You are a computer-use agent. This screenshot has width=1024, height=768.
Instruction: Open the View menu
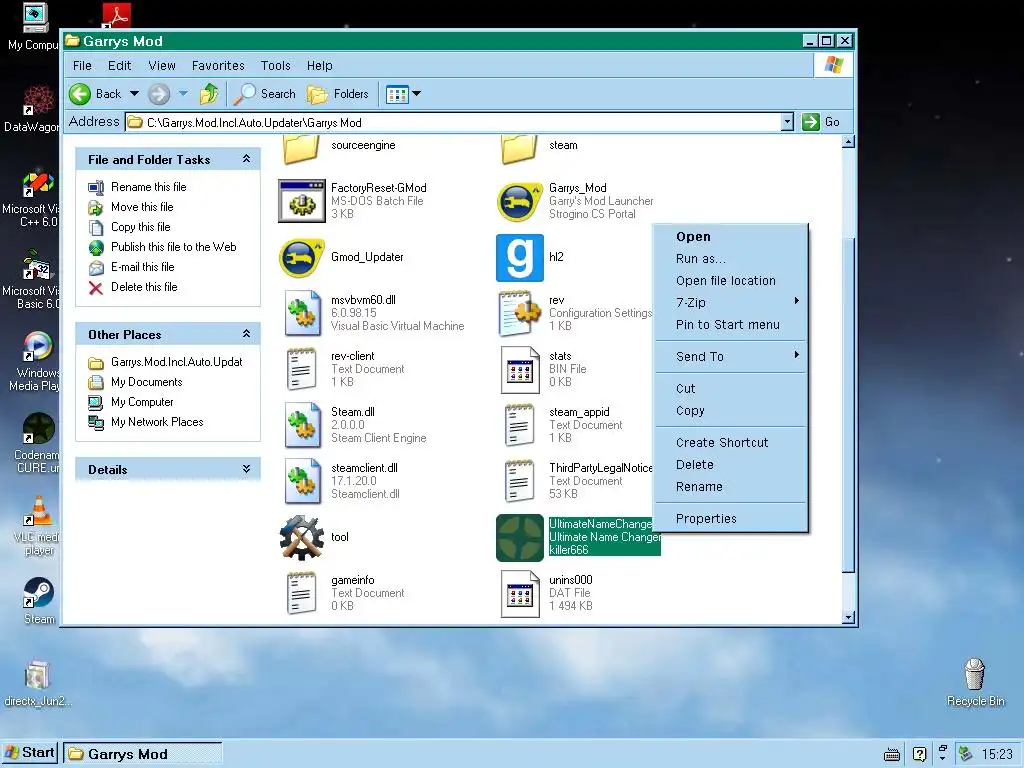(x=161, y=65)
